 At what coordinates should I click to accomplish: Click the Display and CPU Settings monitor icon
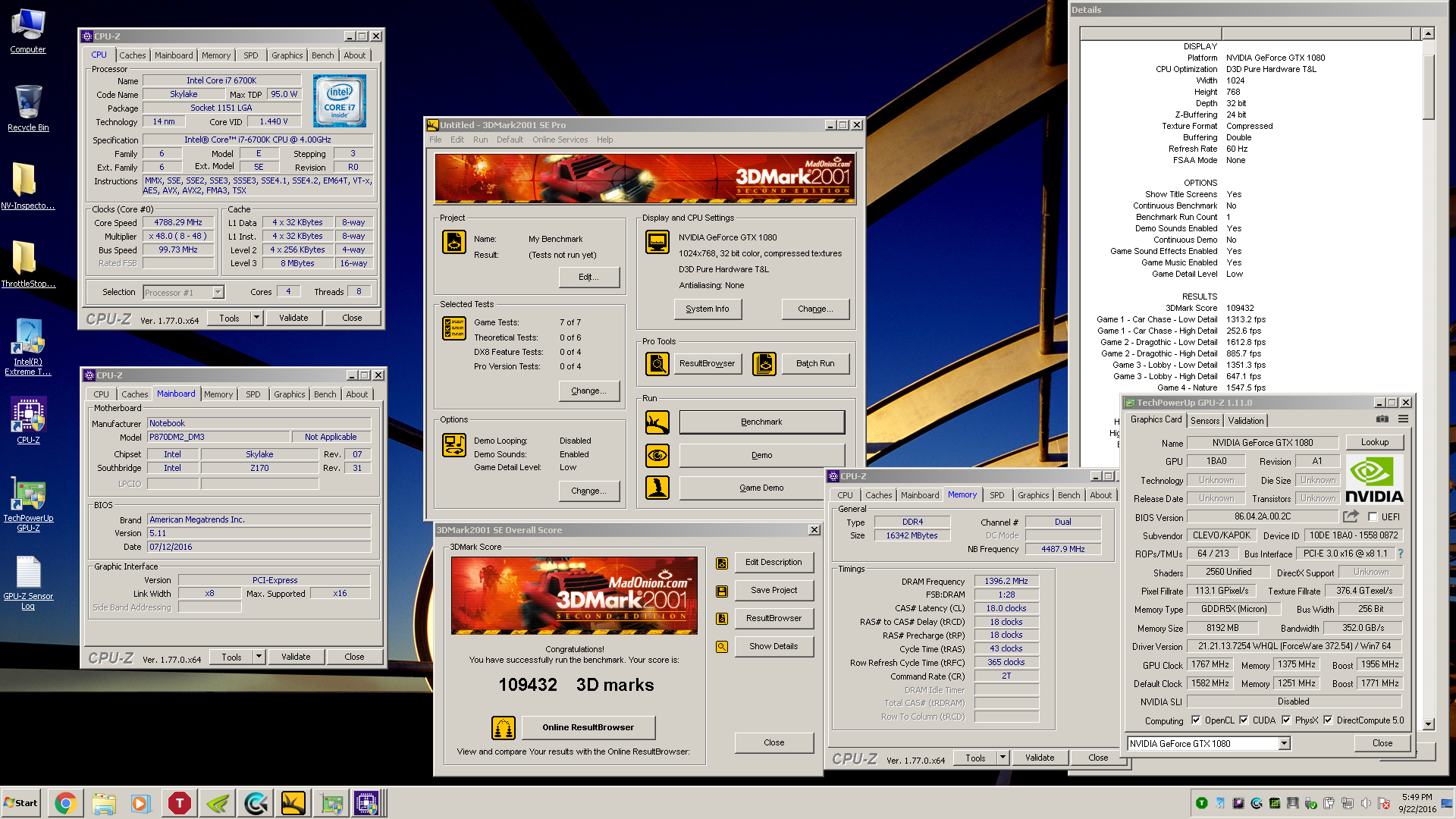click(657, 242)
